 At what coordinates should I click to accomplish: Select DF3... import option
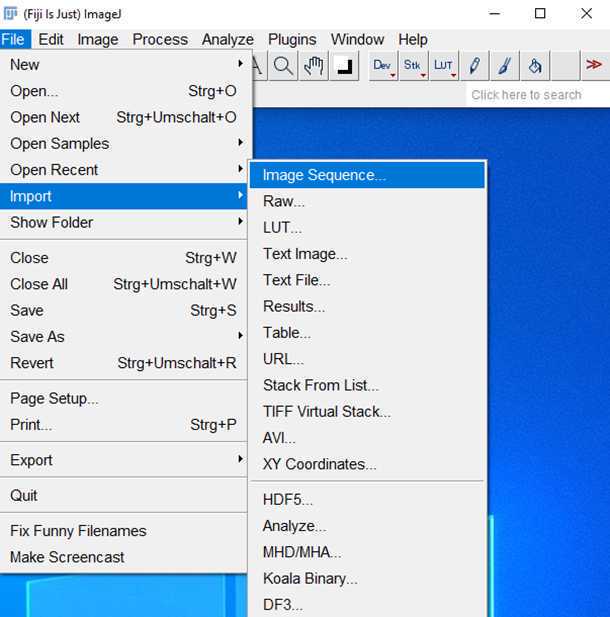pos(367,604)
